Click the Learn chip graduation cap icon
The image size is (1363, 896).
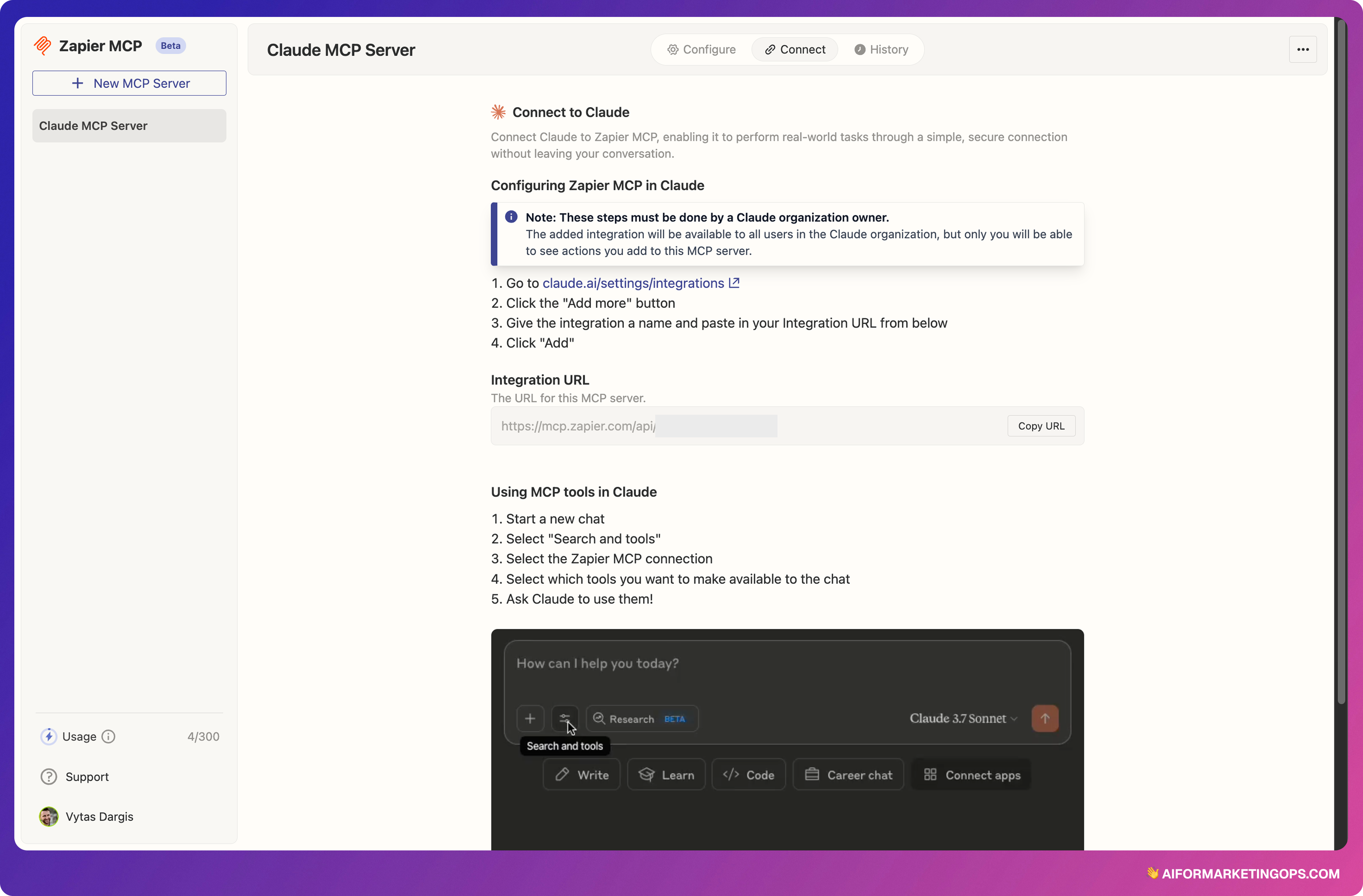click(647, 775)
